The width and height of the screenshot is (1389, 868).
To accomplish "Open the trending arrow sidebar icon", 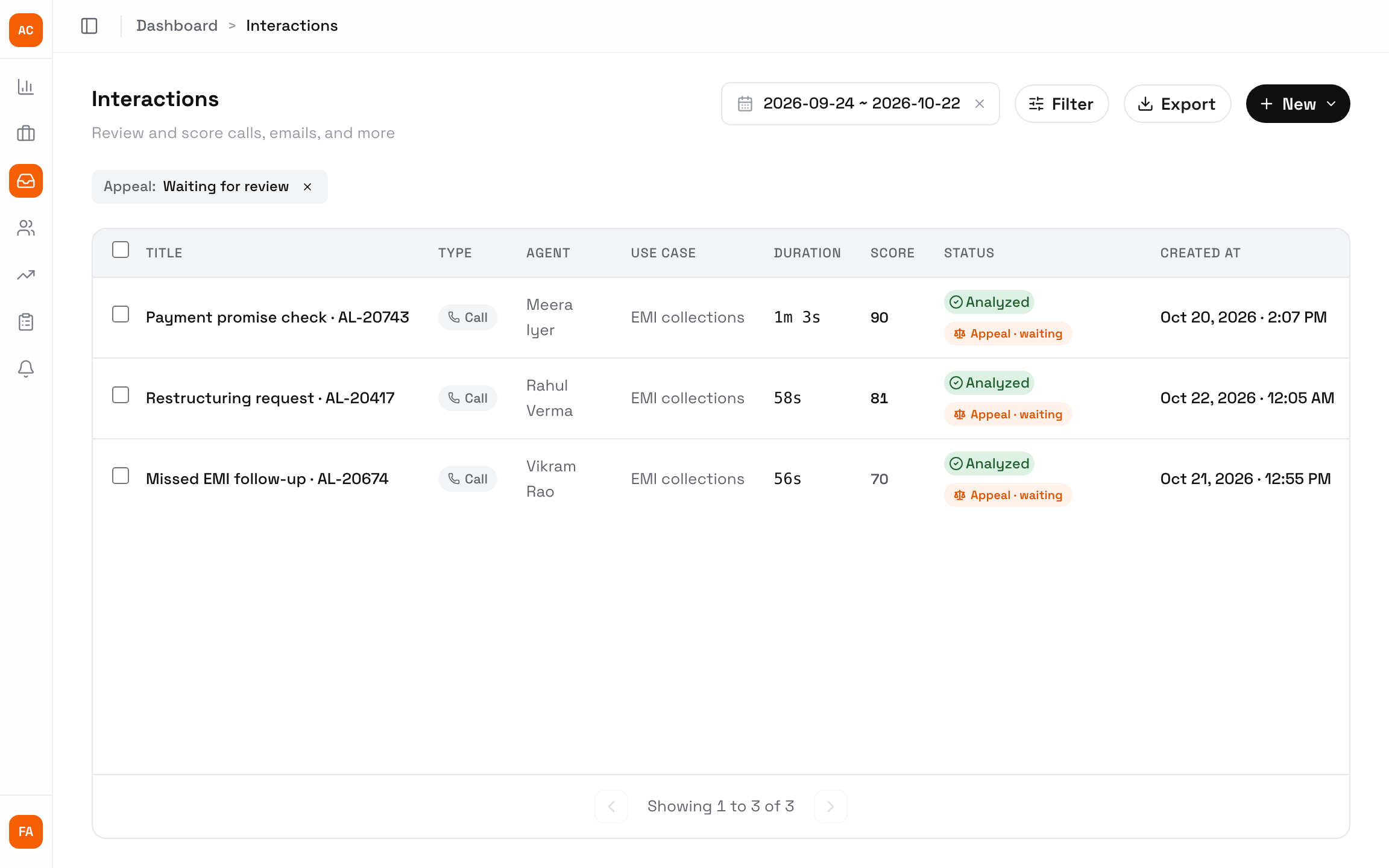I will 26,275.
